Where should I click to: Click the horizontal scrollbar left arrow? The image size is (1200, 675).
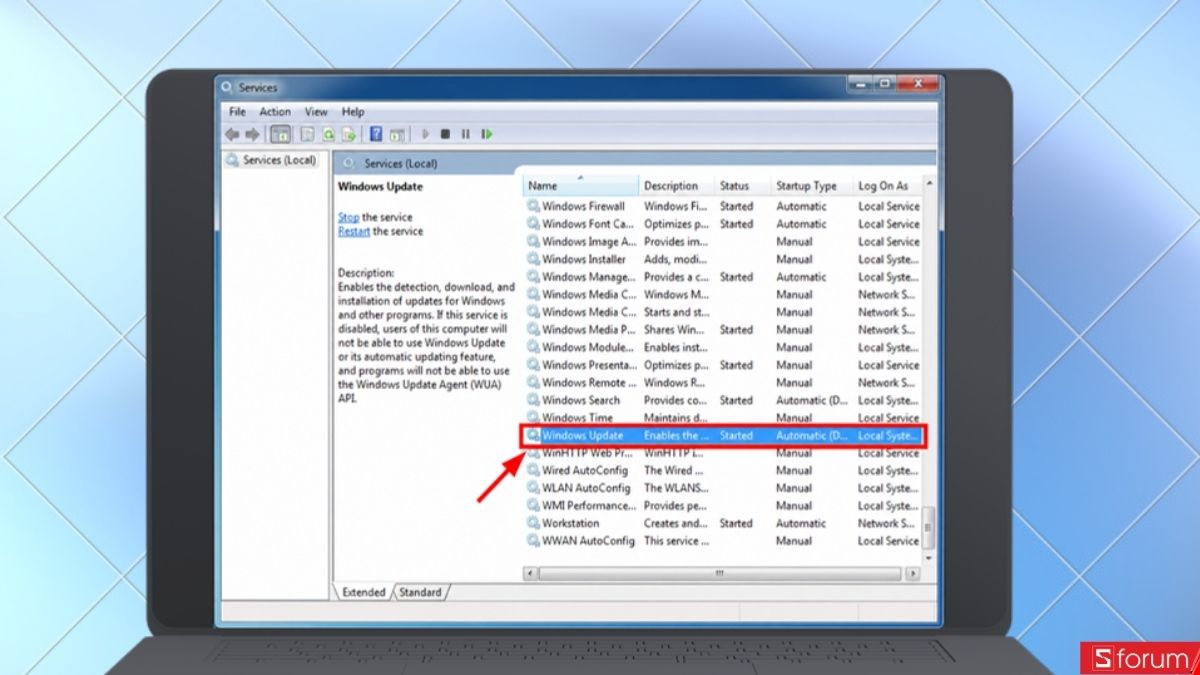532,574
